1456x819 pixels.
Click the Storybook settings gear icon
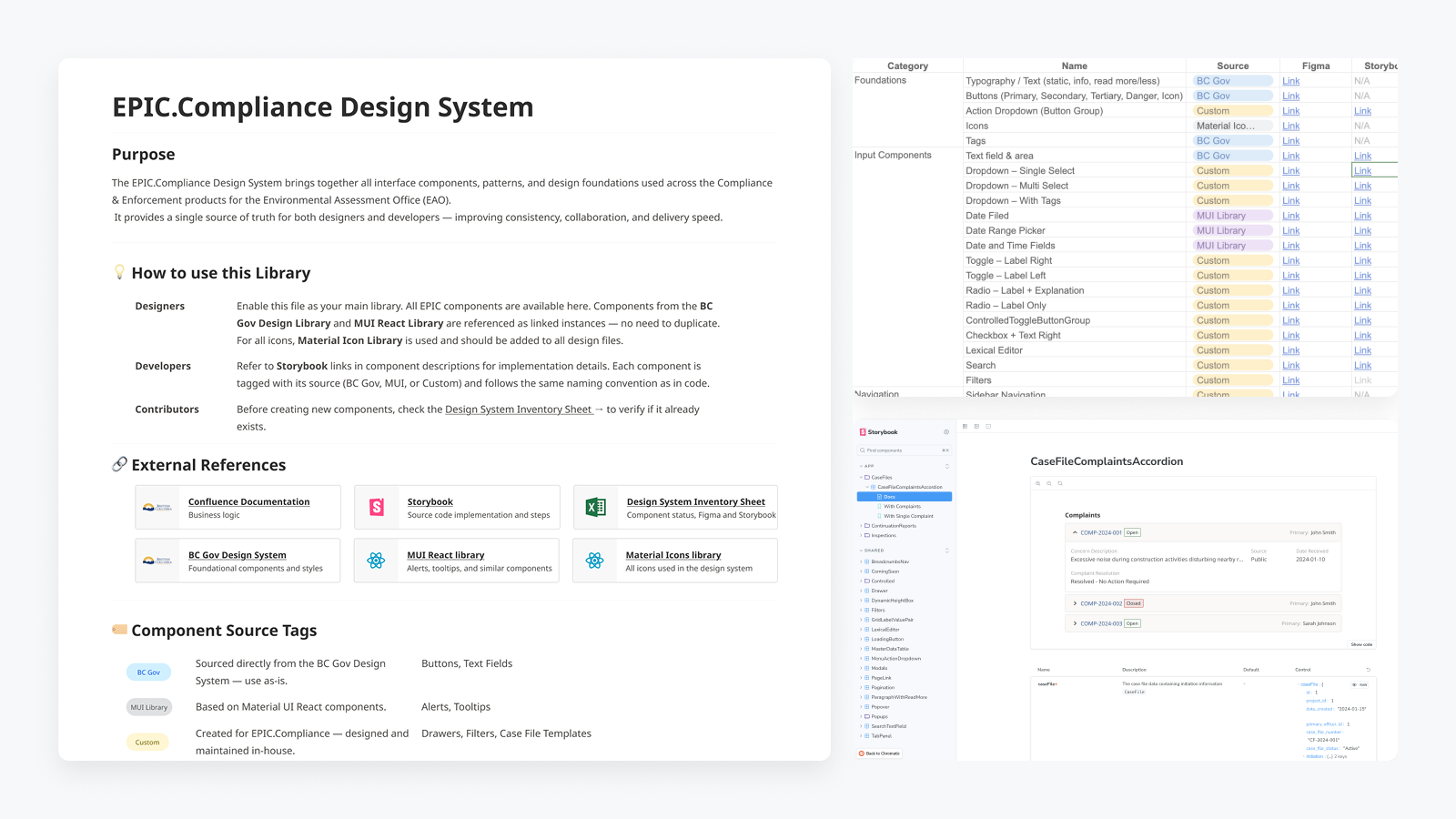click(x=946, y=432)
